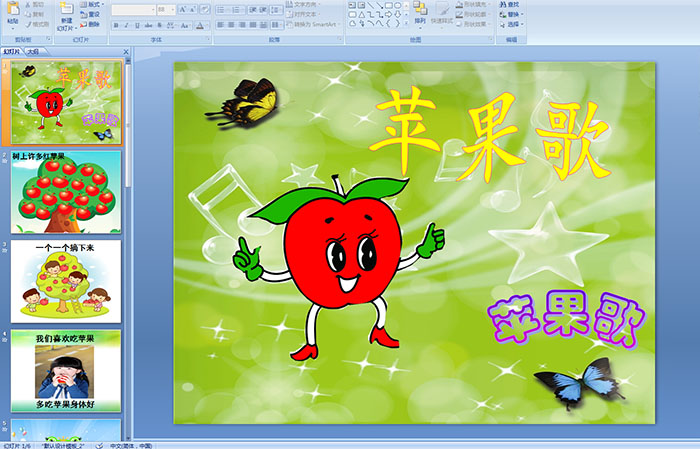Image resolution: width=700 pixels, height=449 pixels.
Task: Click the Paste (粘贴) button
Action: 13,14
